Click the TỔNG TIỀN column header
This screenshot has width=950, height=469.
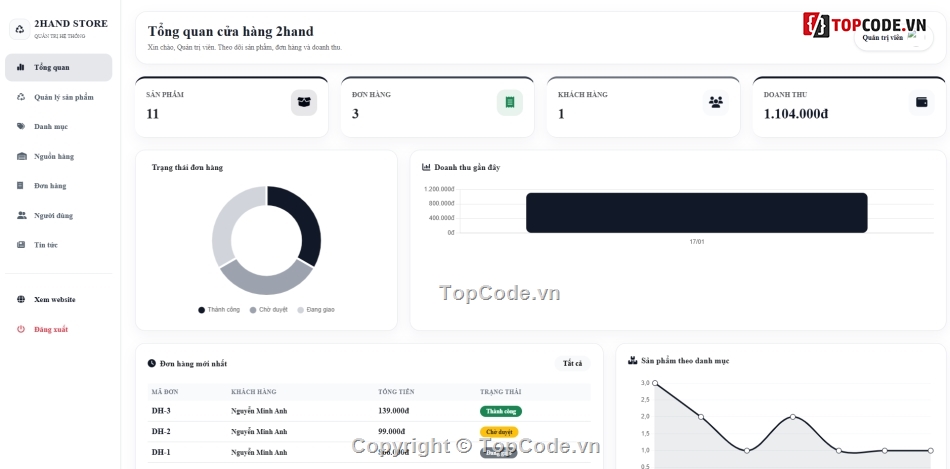click(x=396, y=392)
